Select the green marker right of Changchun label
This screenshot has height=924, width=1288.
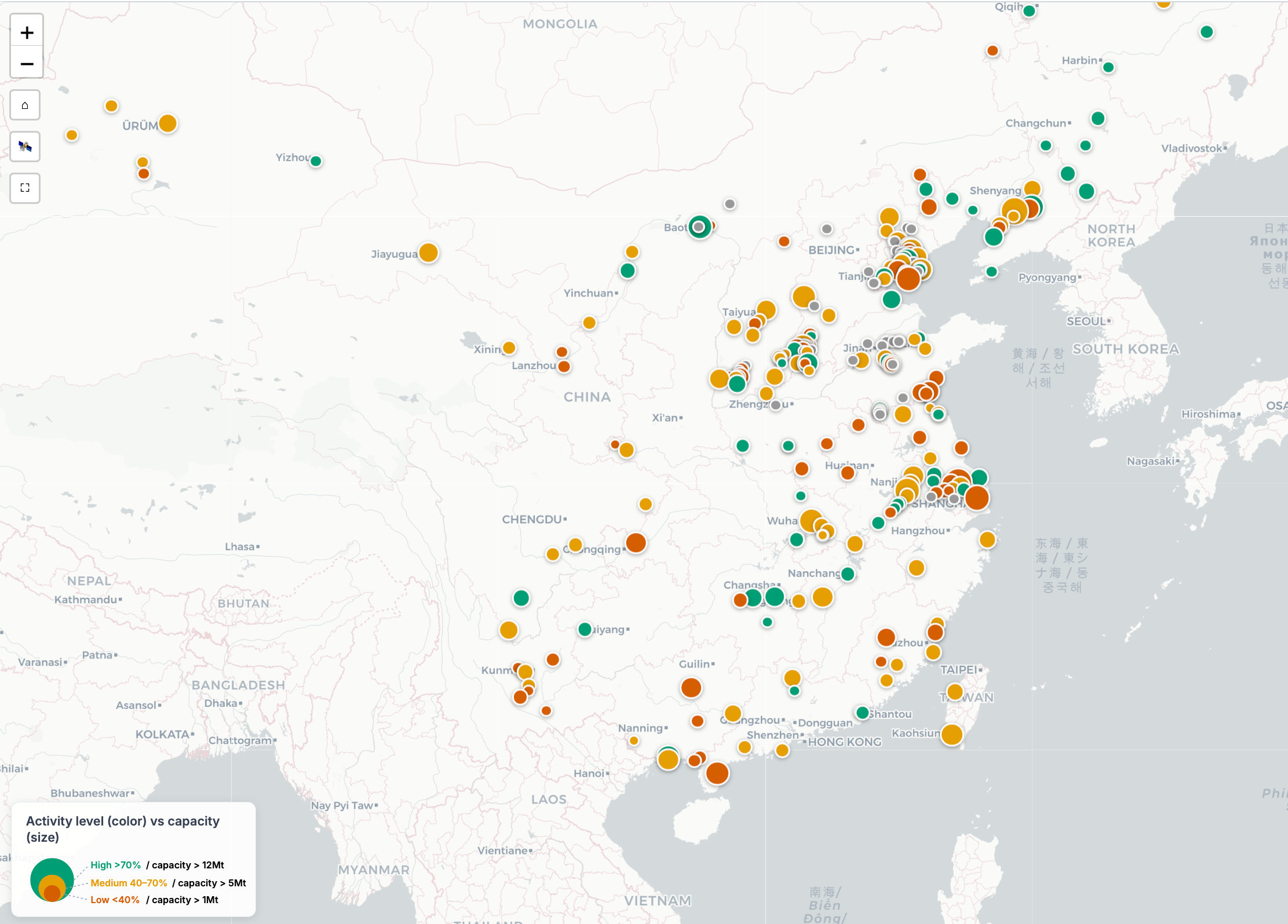coord(1098,119)
